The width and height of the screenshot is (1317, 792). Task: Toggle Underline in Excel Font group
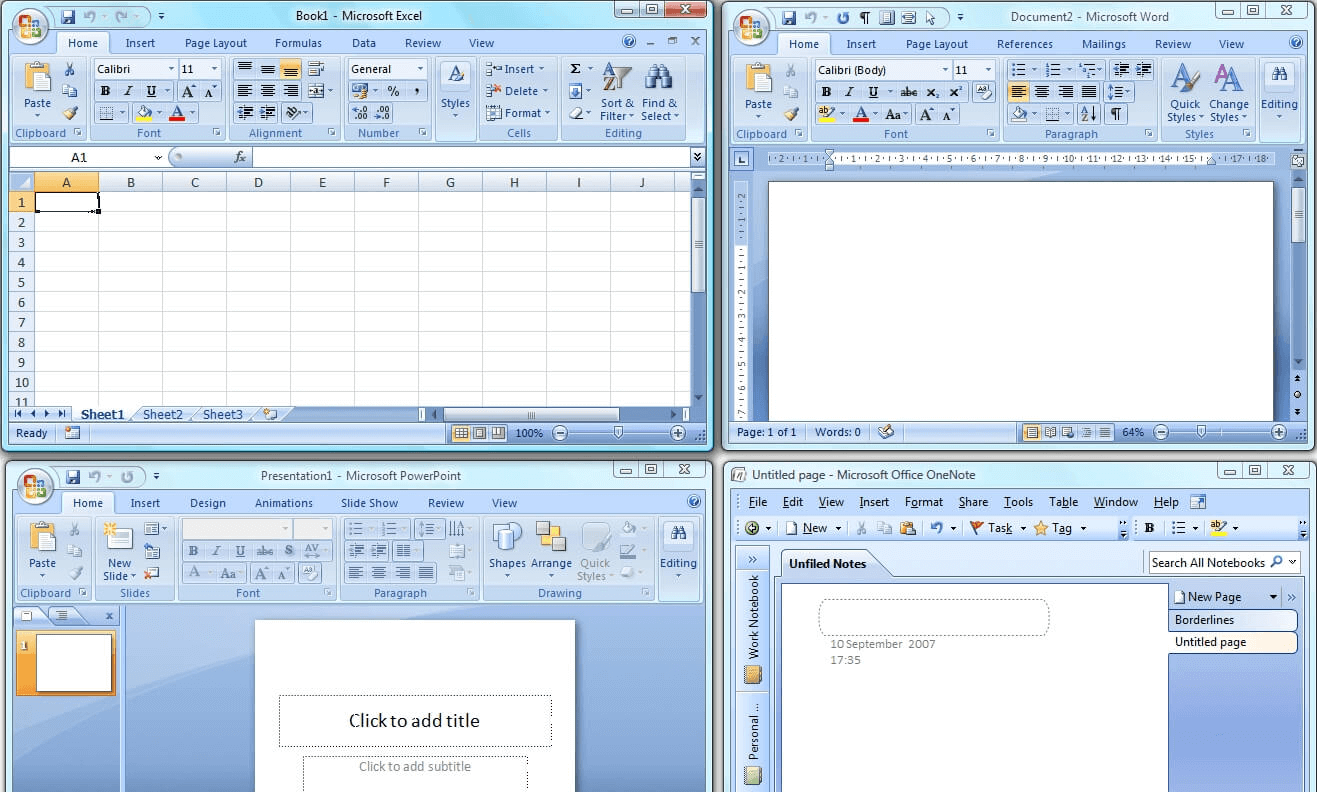(151, 91)
